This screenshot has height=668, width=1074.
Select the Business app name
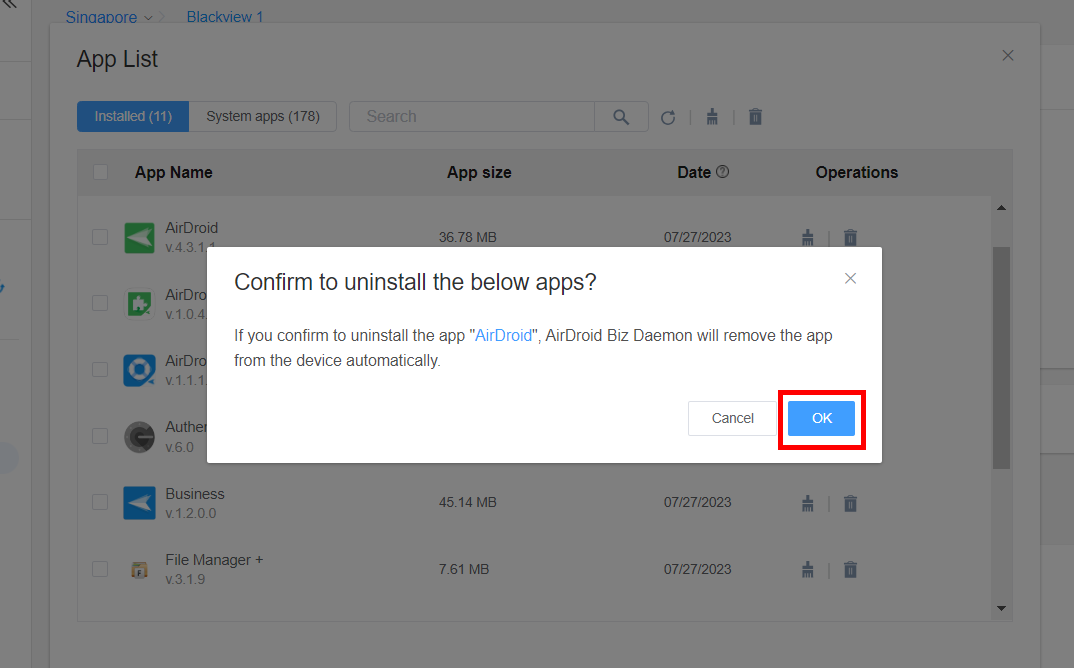pos(195,494)
